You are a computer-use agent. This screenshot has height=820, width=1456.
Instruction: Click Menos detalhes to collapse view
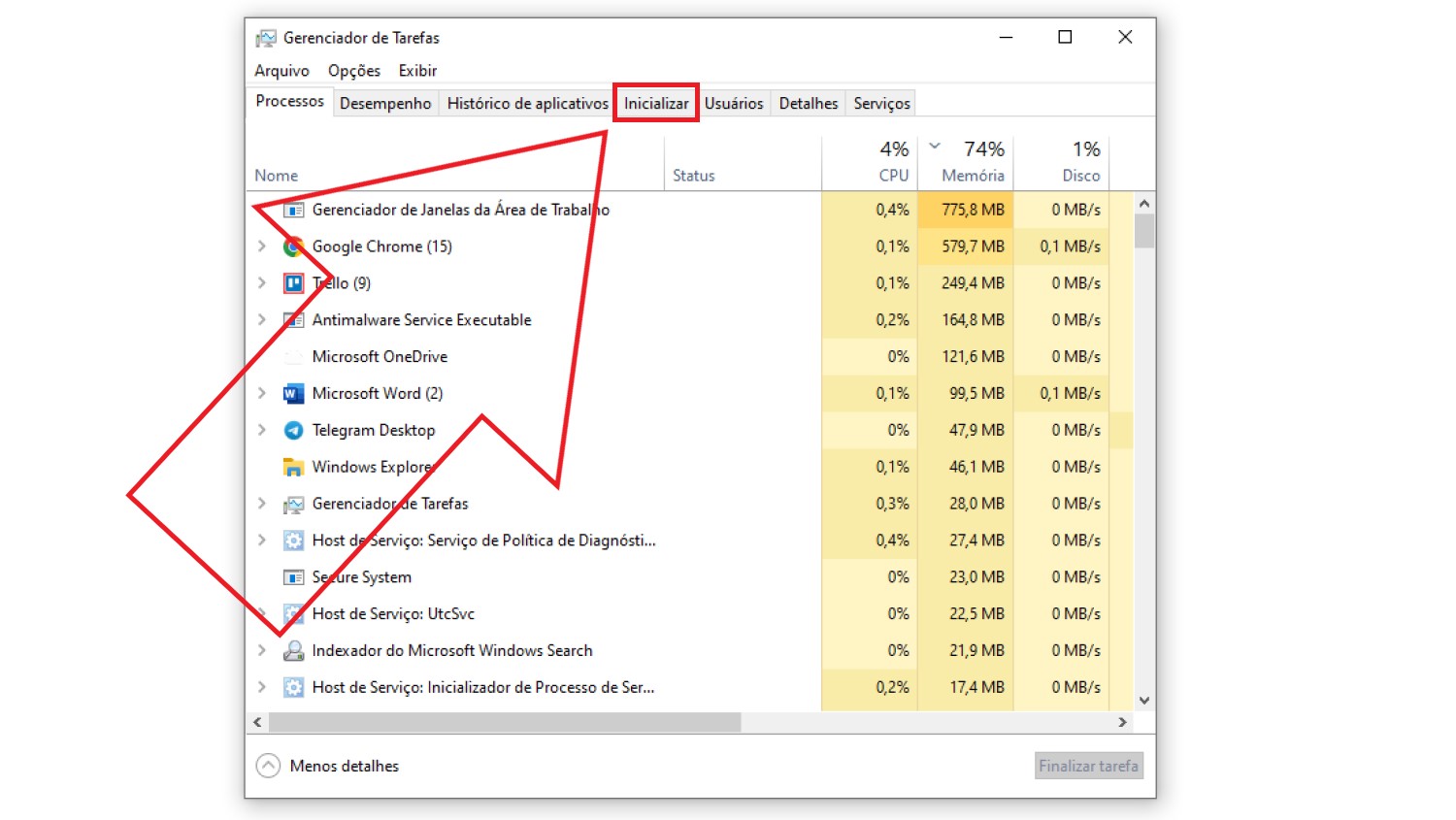327,766
